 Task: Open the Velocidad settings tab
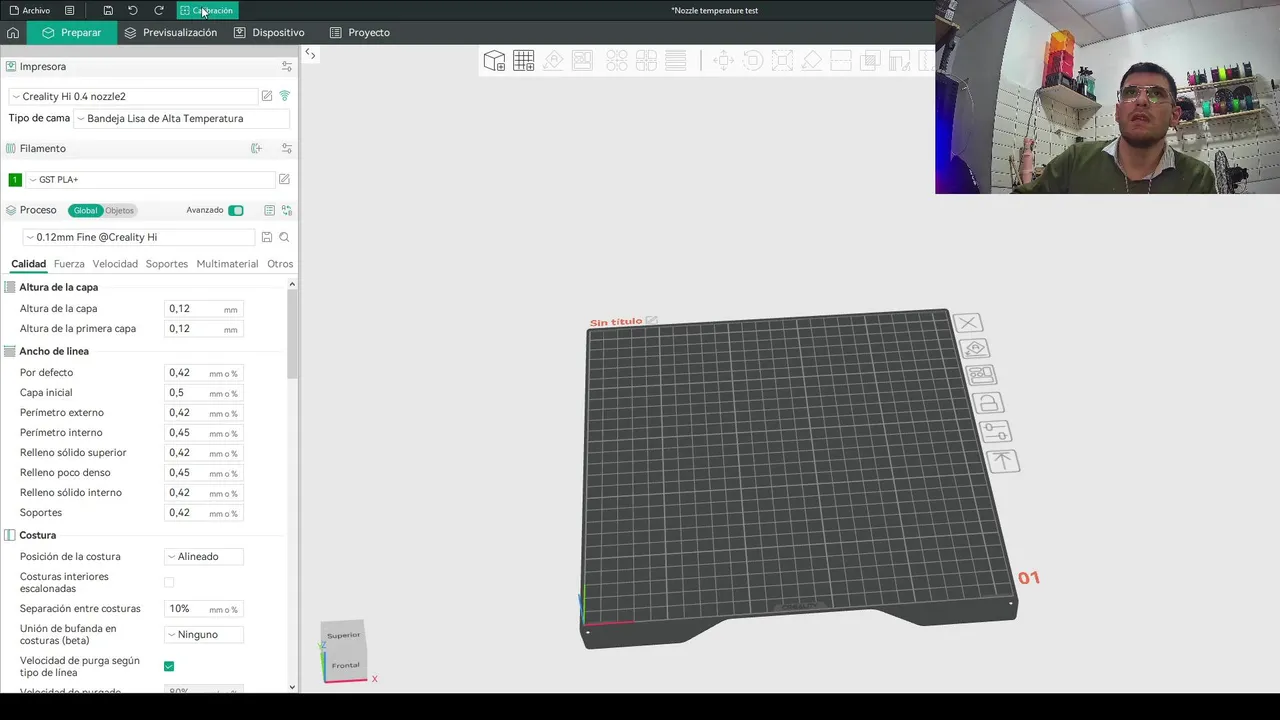pyautogui.click(x=115, y=264)
